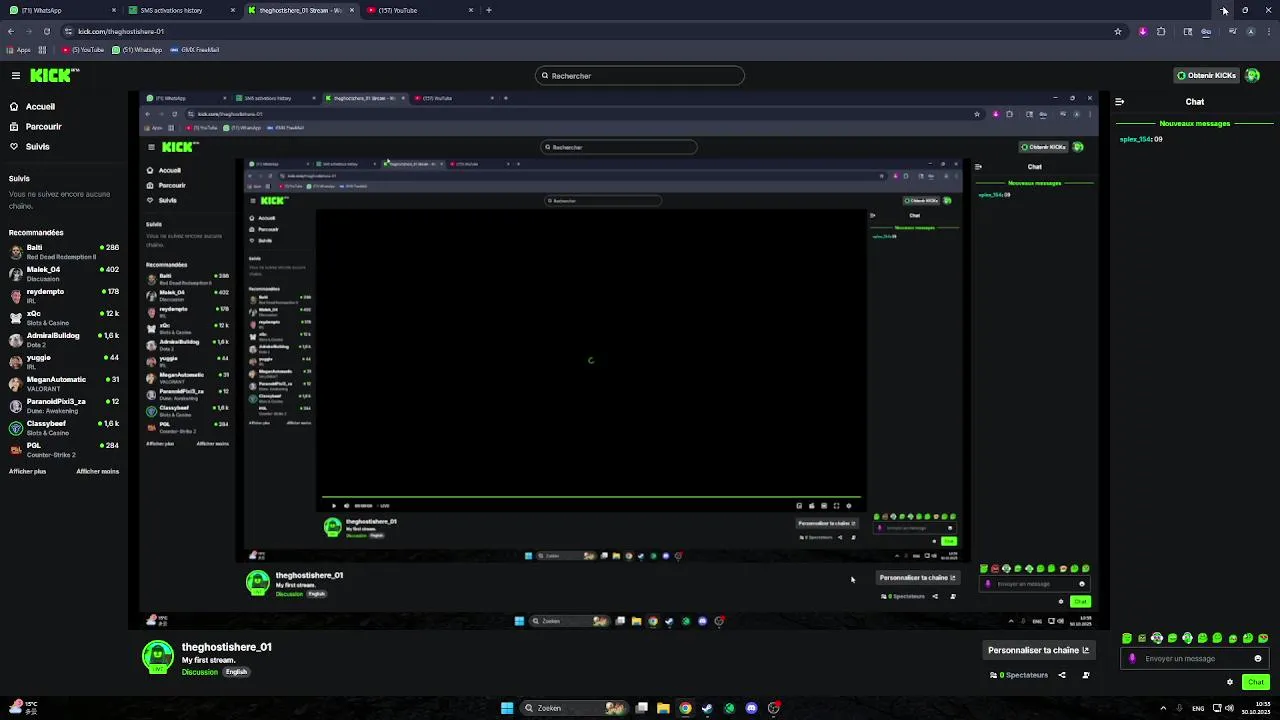Viewport: 1280px width, 720px height.
Task: View the 0 Spectateurs viewer count
Action: tap(1019, 675)
